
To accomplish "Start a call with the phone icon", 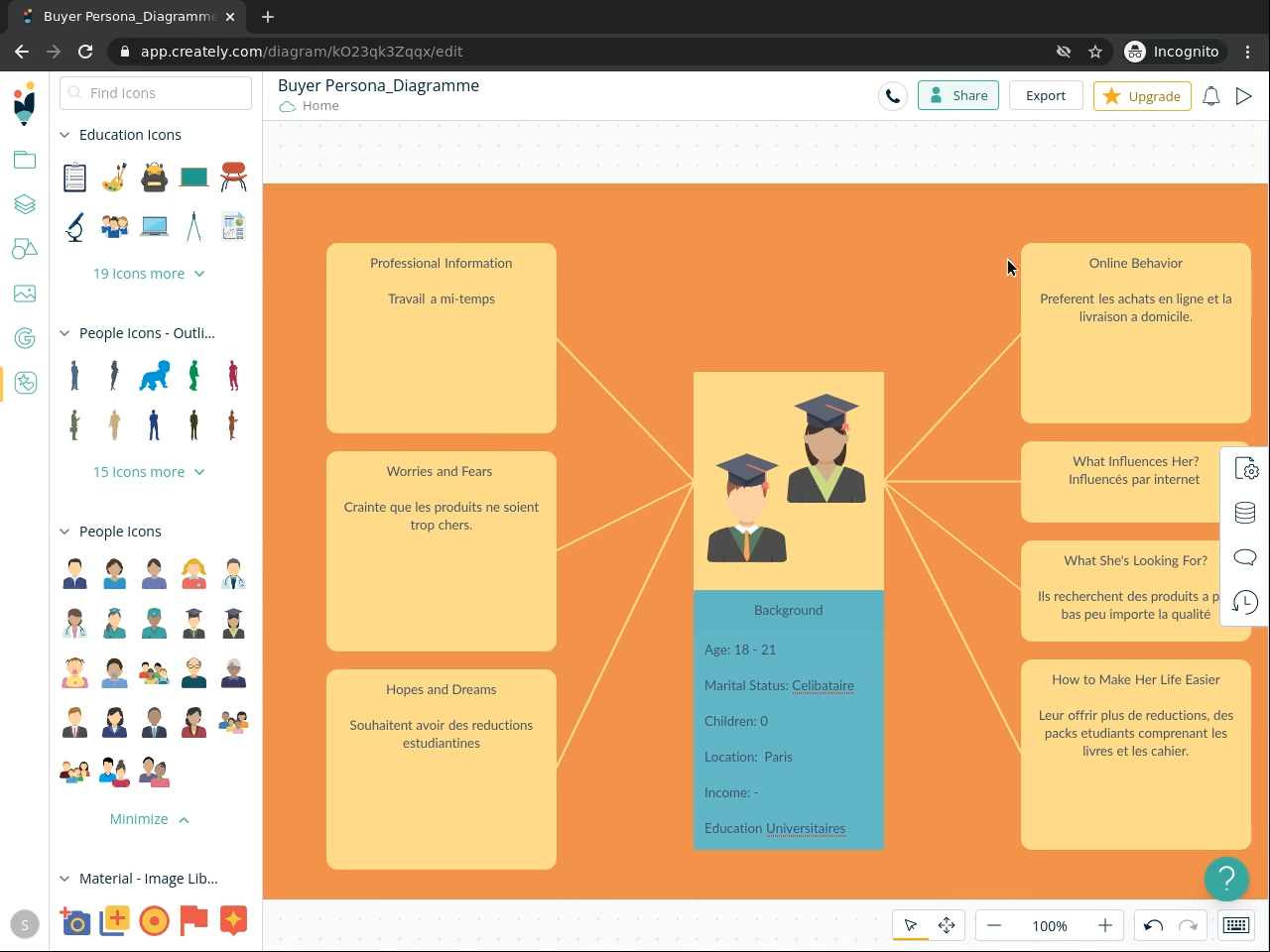I will pos(893,96).
